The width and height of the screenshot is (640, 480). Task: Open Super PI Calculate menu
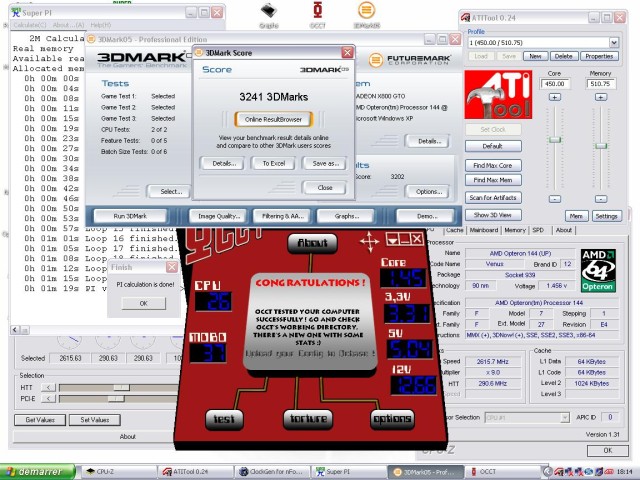point(30,25)
